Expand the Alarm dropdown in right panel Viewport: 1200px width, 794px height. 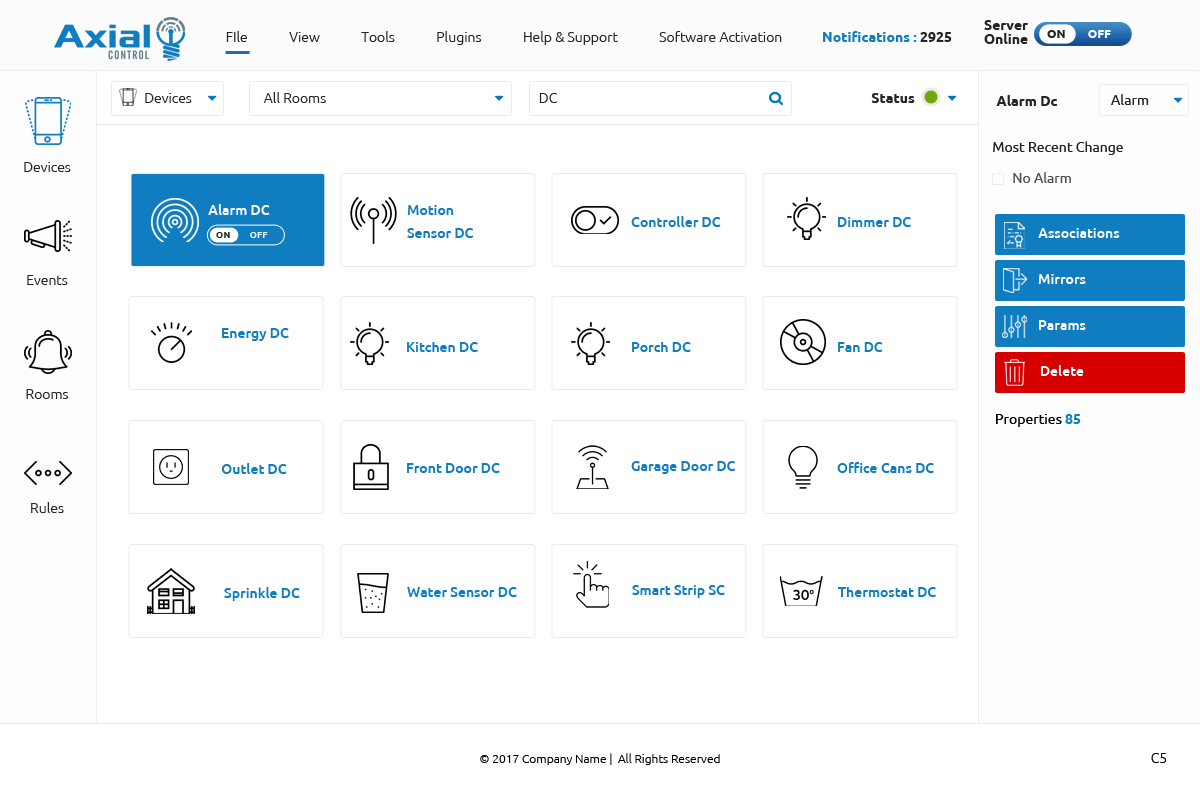[1143, 100]
